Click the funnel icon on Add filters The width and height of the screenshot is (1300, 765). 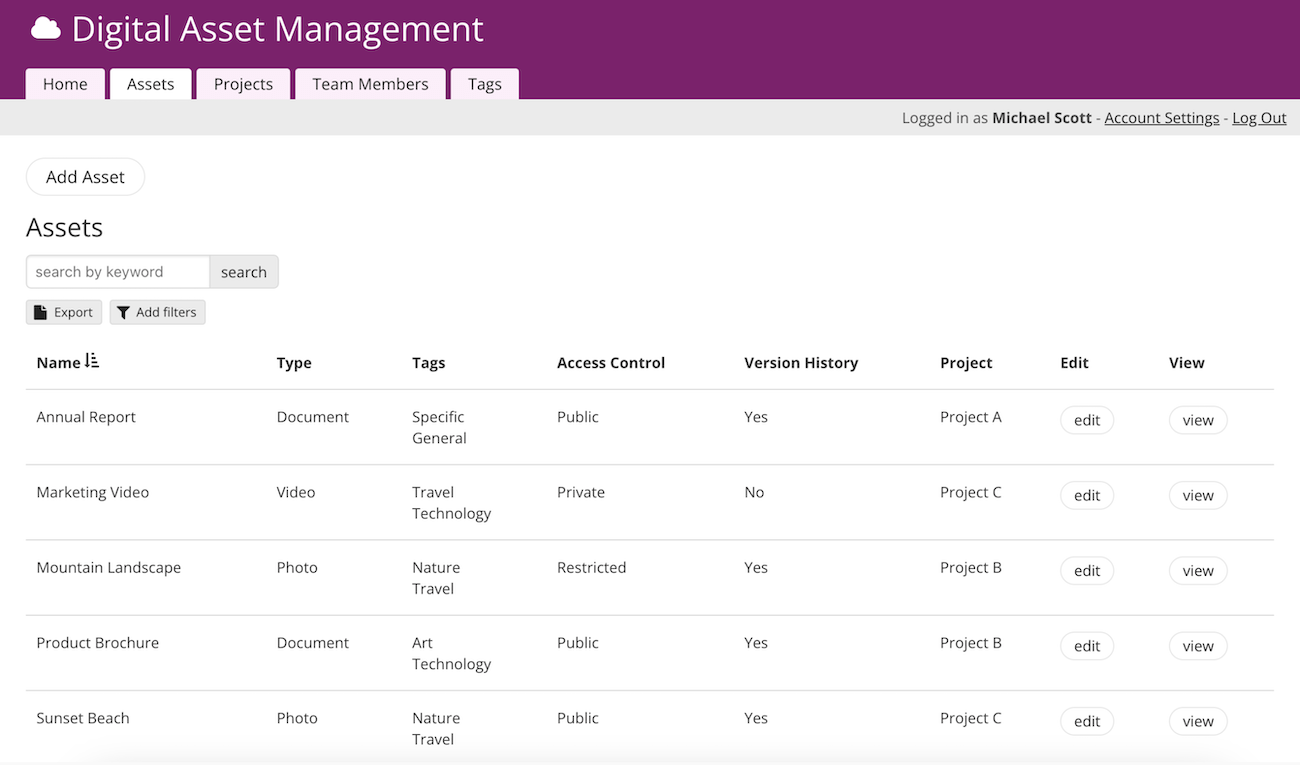click(123, 313)
